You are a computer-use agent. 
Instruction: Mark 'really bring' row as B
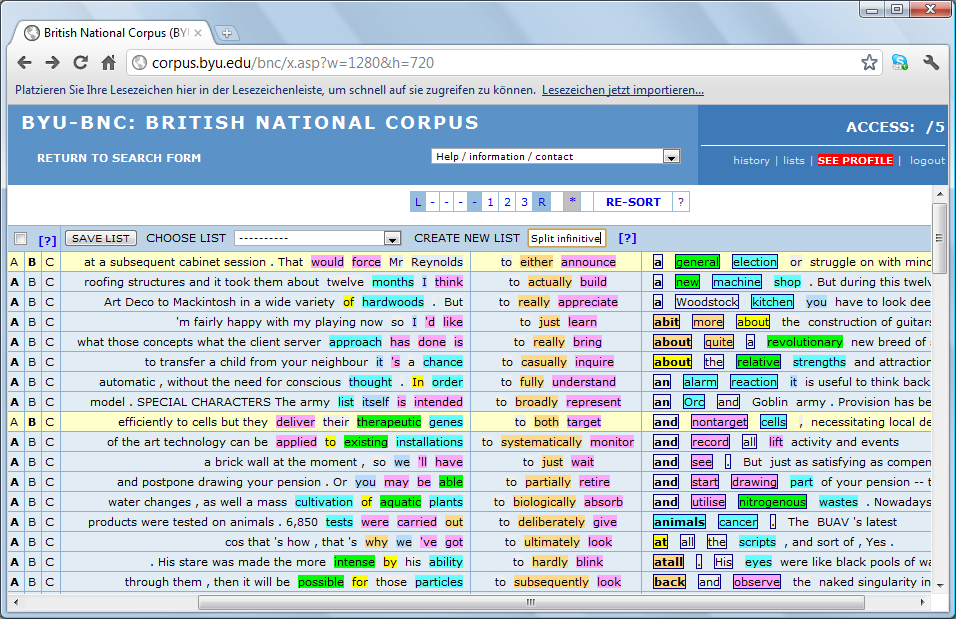click(x=32, y=342)
